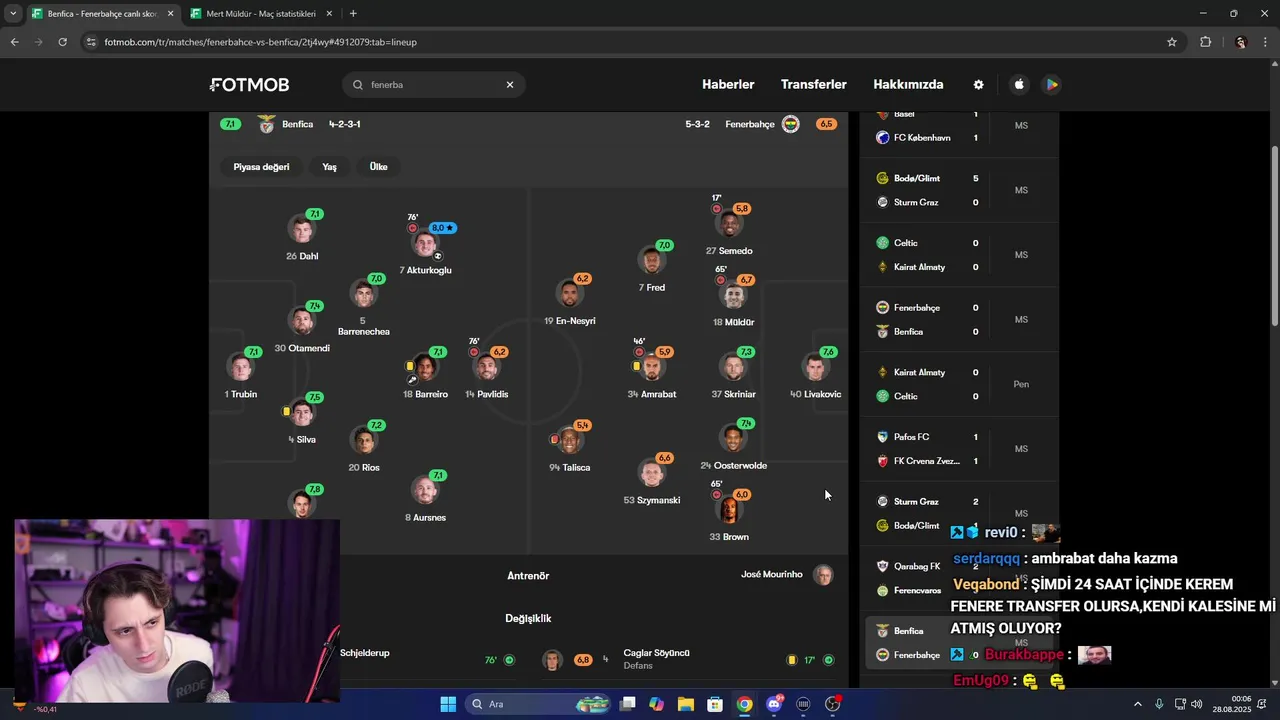1280x720 pixels.
Task: Click the browser address bar URL
Action: 260,42
